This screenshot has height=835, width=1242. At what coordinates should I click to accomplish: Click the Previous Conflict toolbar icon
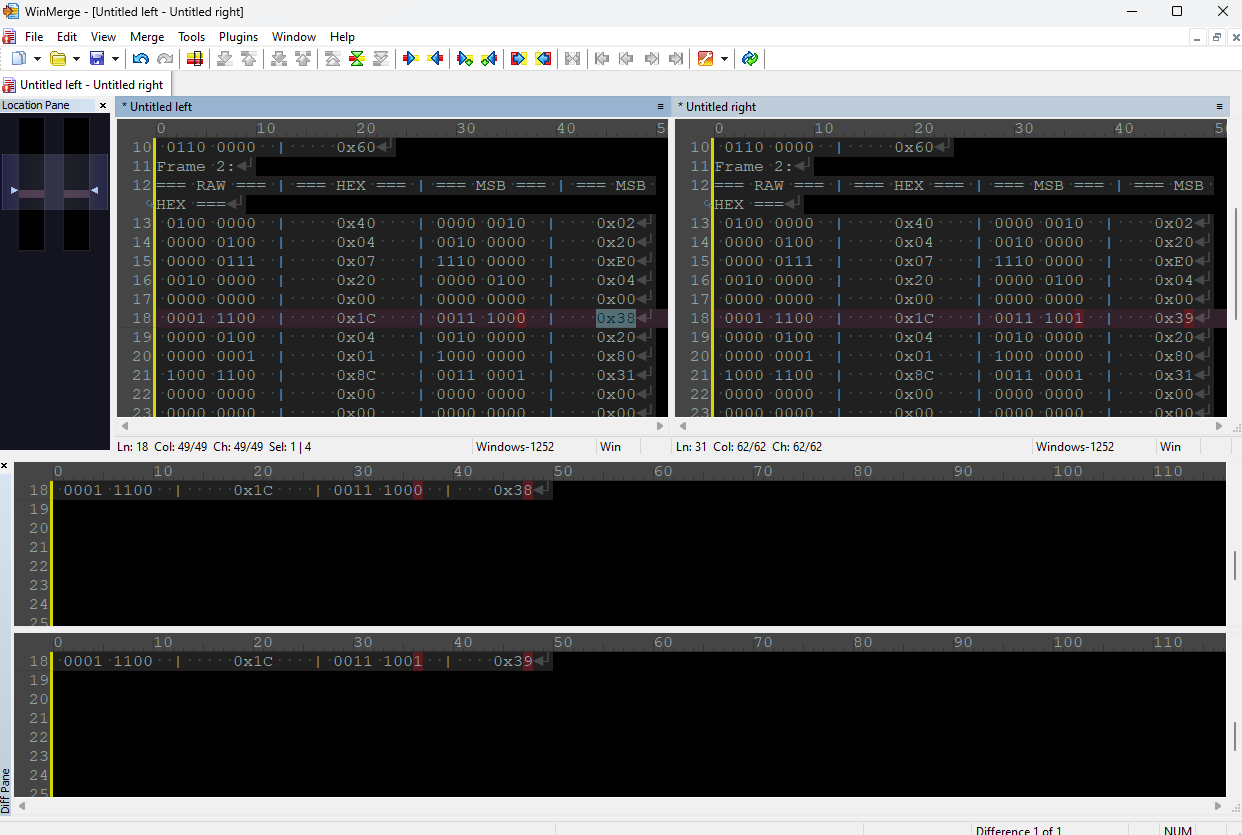point(303,59)
